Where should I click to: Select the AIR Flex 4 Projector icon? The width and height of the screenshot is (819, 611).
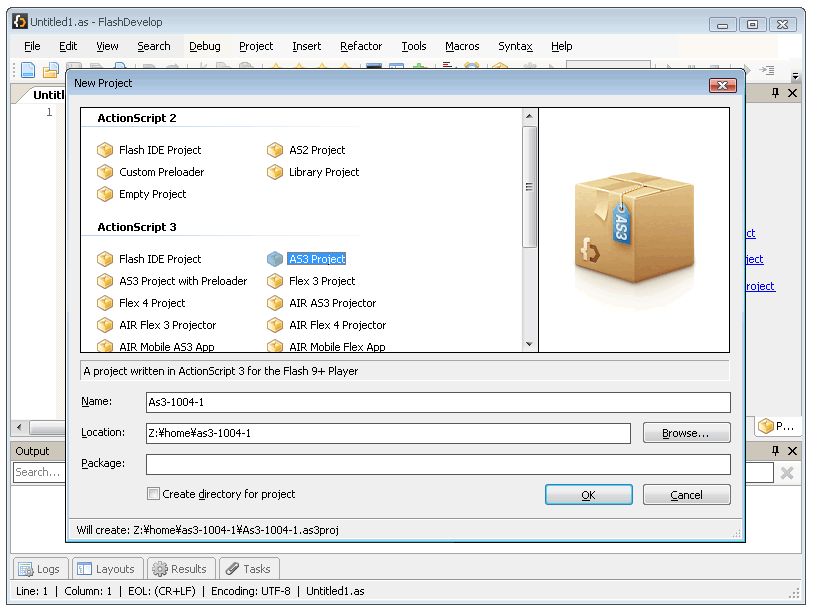[275, 325]
